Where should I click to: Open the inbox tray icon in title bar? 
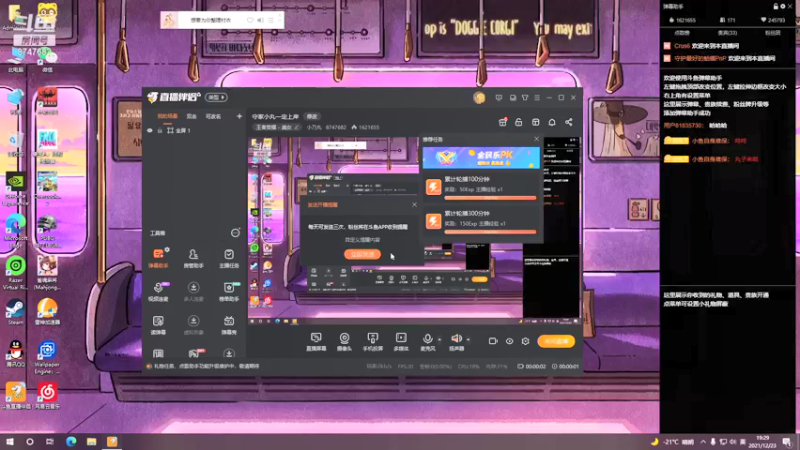click(x=513, y=97)
